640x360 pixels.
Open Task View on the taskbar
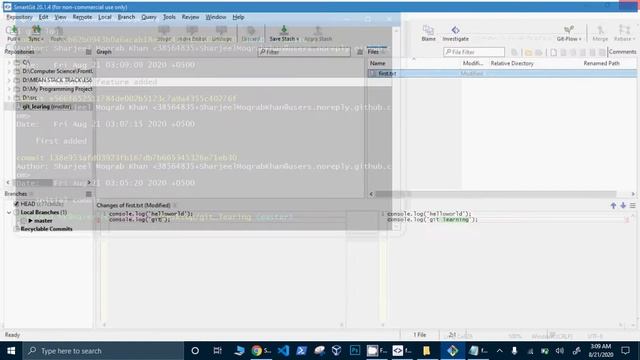[217, 351]
